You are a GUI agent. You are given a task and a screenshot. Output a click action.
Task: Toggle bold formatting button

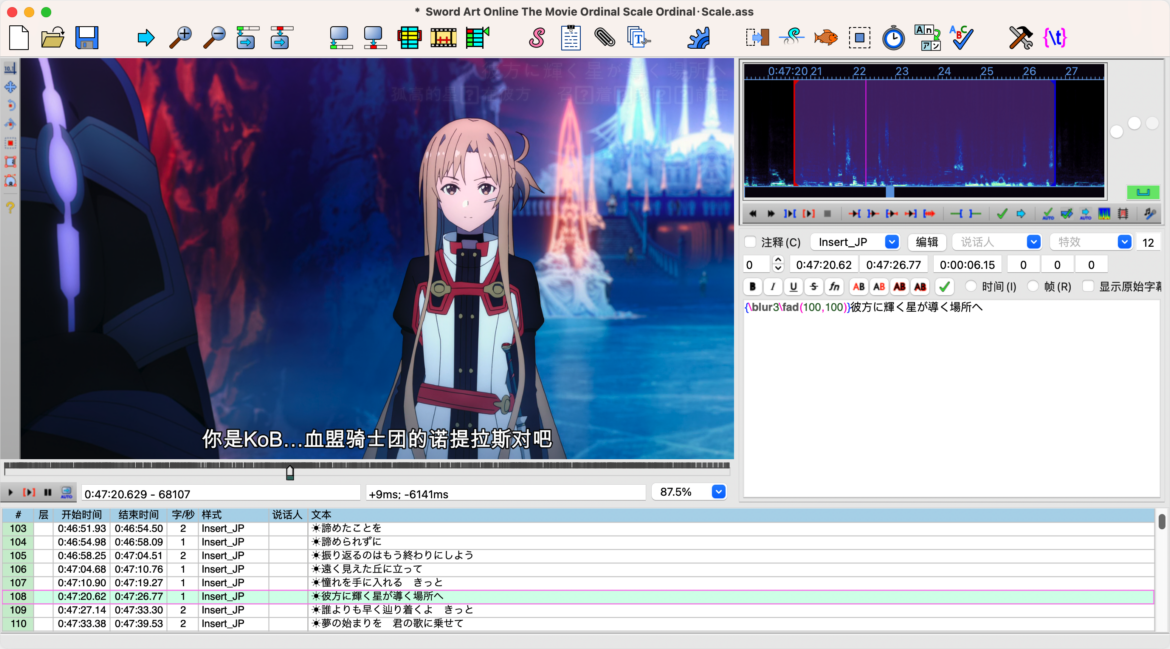click(x=752, y=286)
